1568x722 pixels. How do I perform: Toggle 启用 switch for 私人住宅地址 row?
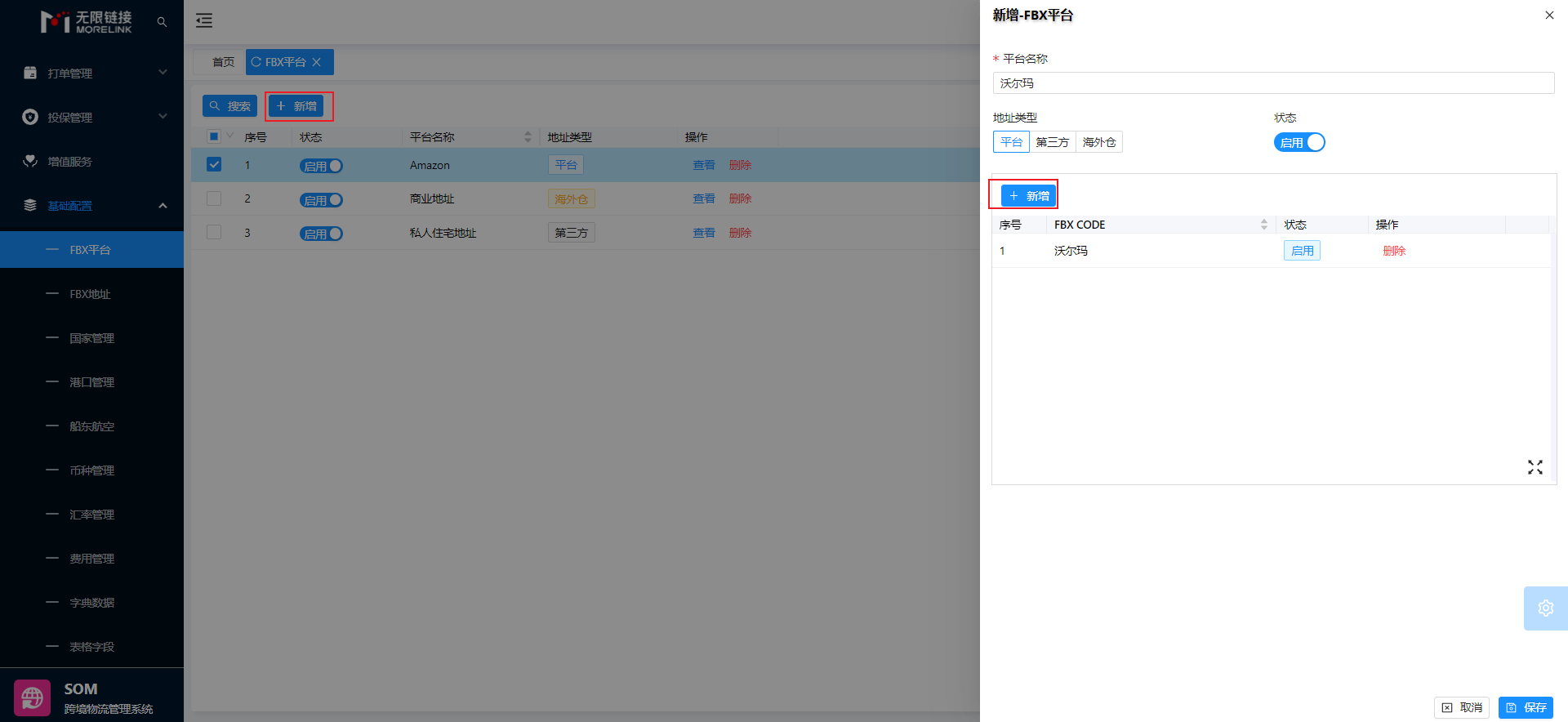click(321, 234)
